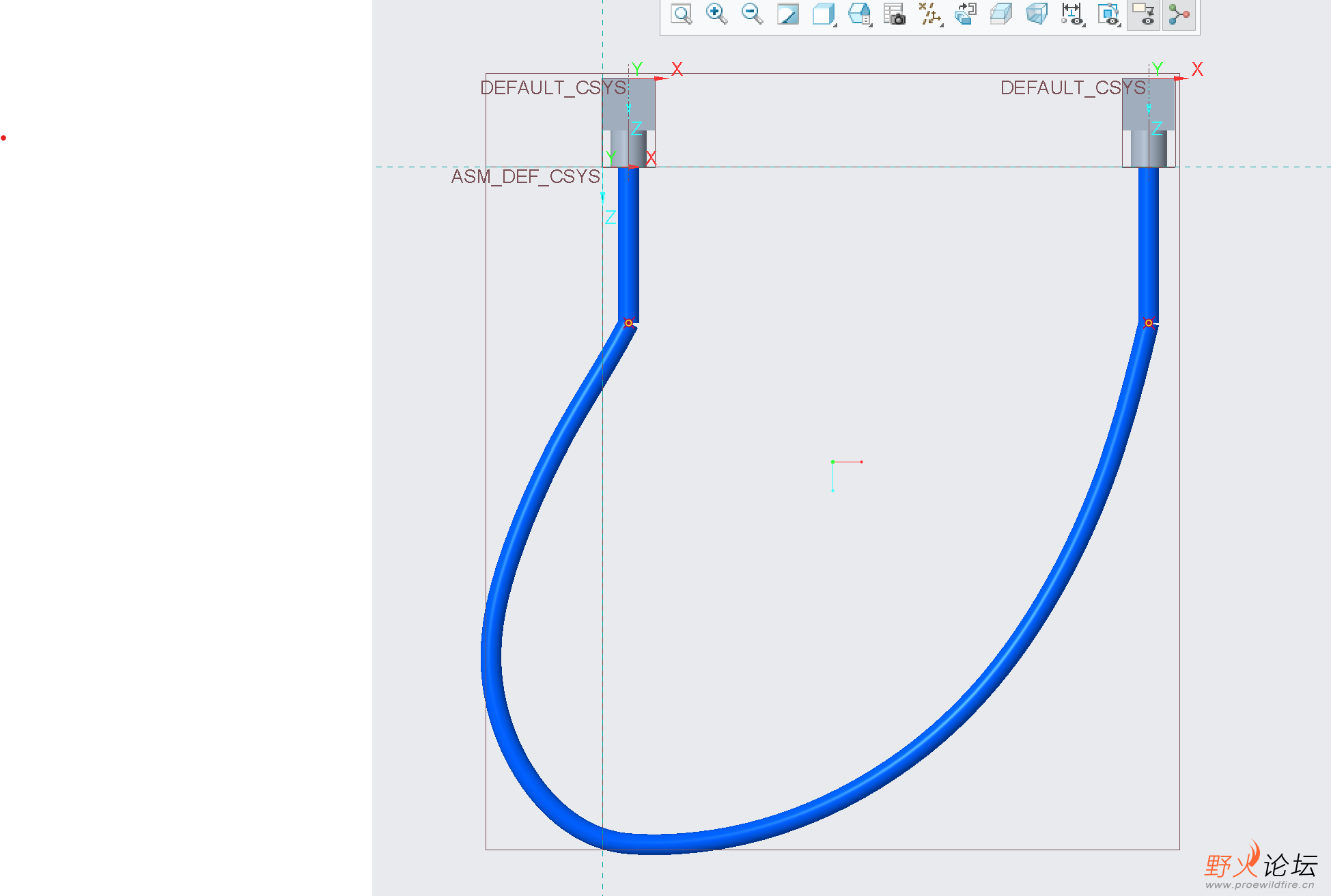1331x896 pixels.
Task: Open the Saved Orientations view dropdown
Action: pyautogui.click(x=860, y=14)
